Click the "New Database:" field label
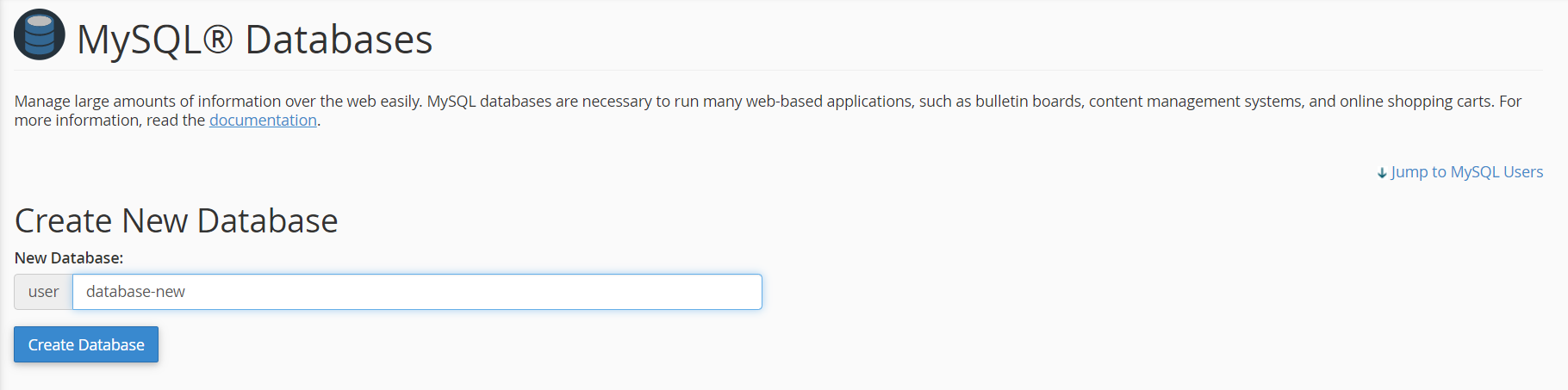 (x=69, y=258)
